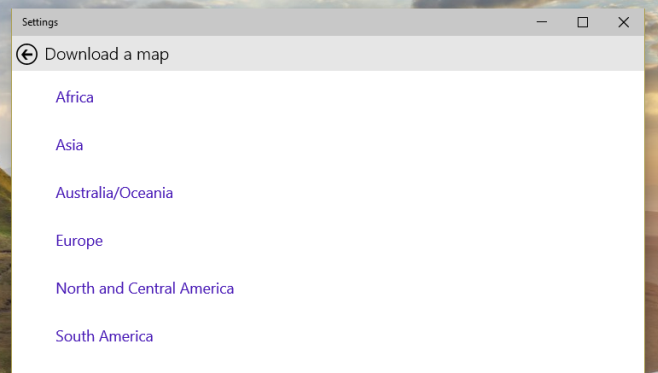Click the empty title bar area beside Settings
658x373 pixels.
coord(294,22)
